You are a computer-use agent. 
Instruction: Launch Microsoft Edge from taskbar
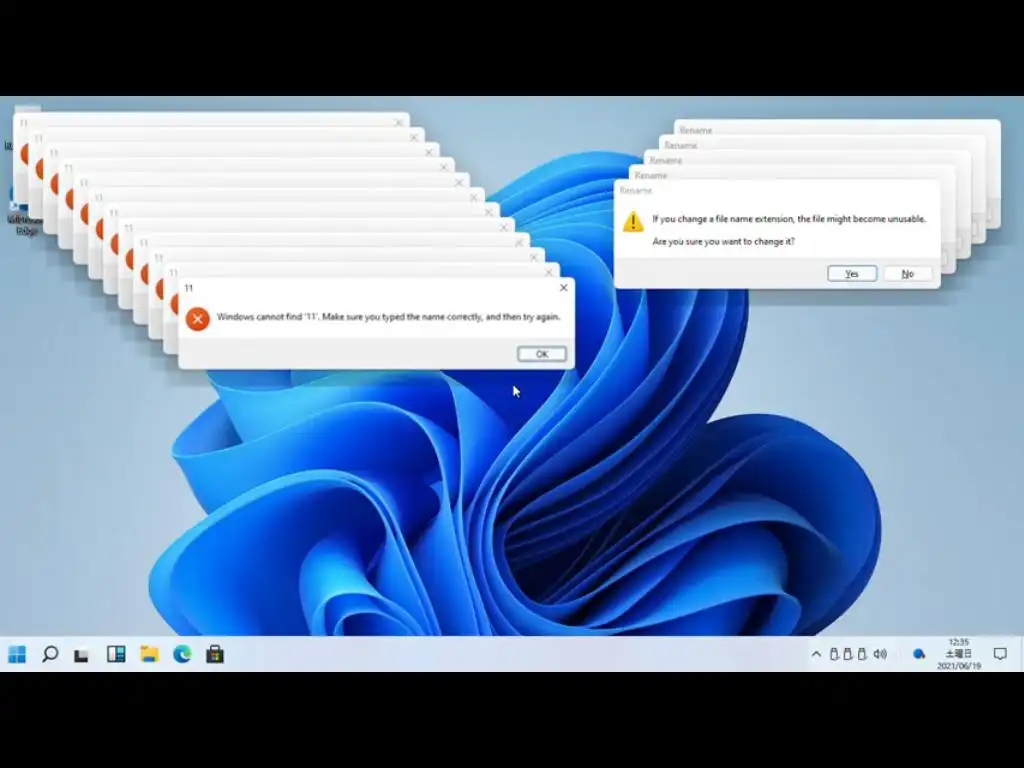coord(182,654)
